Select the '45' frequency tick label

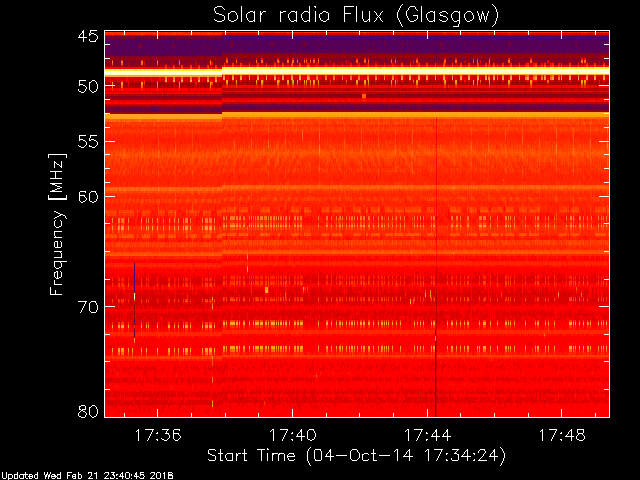(x=88, y=37)
